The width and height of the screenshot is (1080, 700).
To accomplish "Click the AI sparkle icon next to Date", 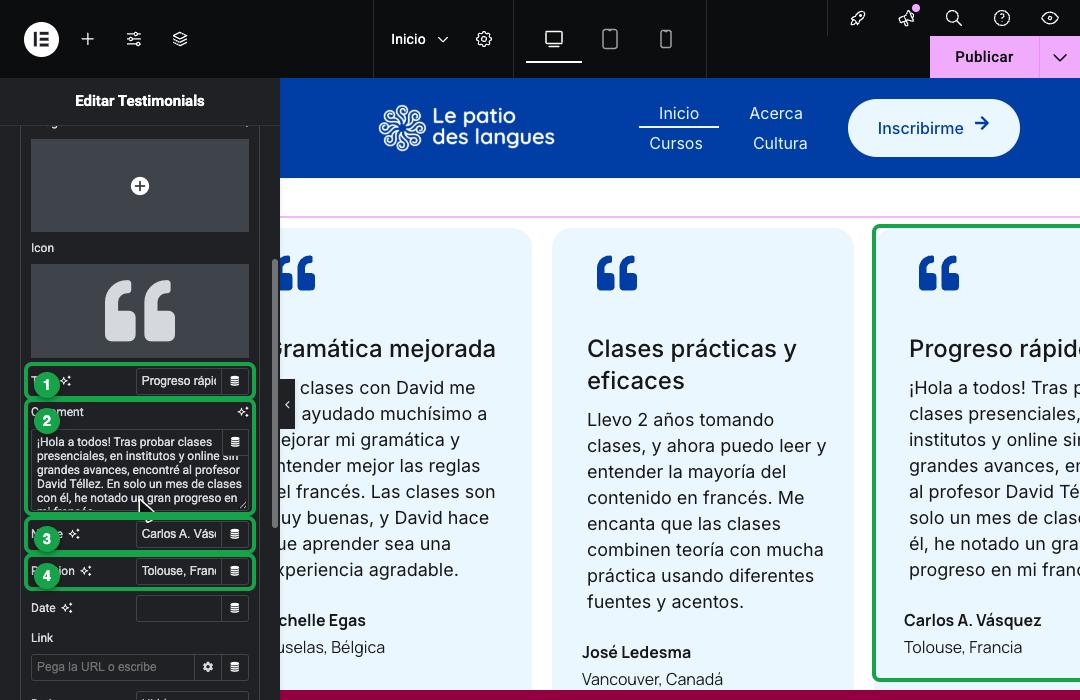I will [x=67, y=608].
